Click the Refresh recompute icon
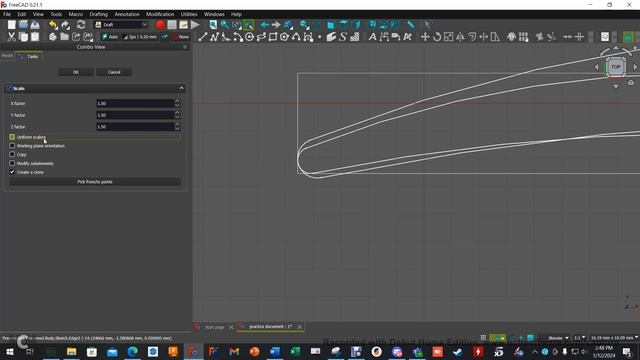Viewport: 640px width, 360px height. tap(81, 25)
